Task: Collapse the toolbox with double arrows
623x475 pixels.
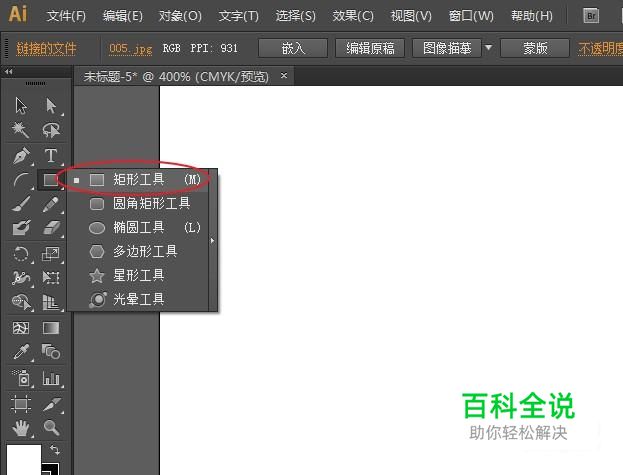Action: [9, 71]
